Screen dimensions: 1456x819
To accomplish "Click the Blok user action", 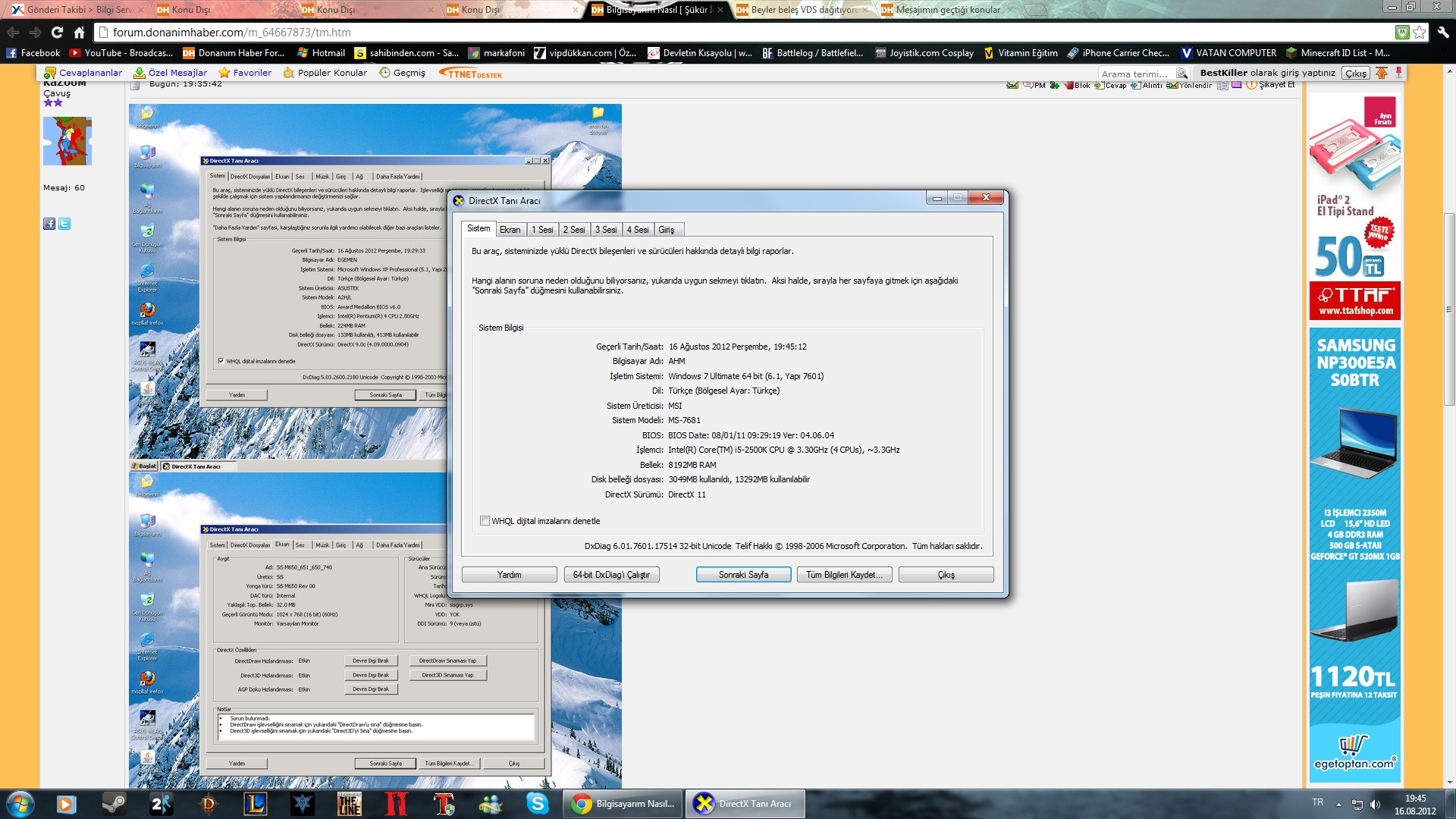I will click(1077, 85).
